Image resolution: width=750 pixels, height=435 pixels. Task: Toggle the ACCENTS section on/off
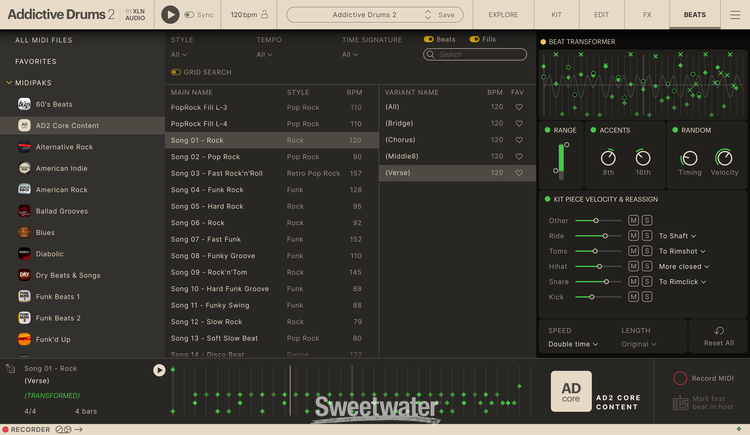[x=593, y=130]
